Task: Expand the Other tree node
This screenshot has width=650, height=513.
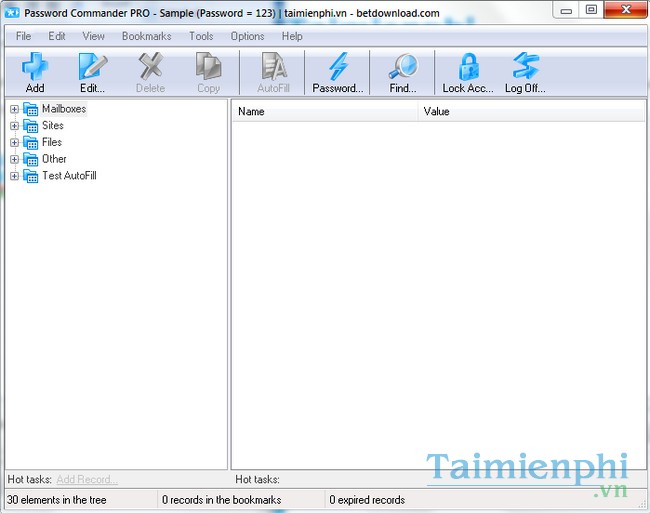Action: pos(15,160)
